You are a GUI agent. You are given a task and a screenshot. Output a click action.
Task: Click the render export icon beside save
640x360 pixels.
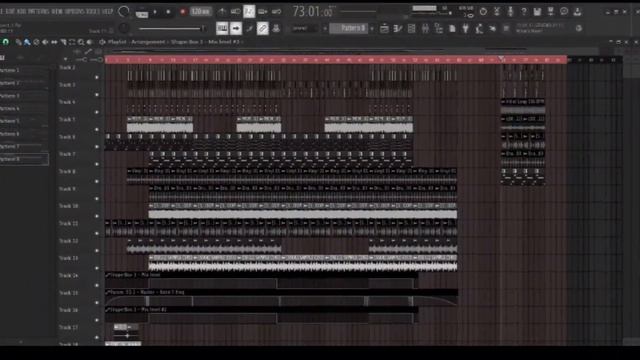coord(551,11)
